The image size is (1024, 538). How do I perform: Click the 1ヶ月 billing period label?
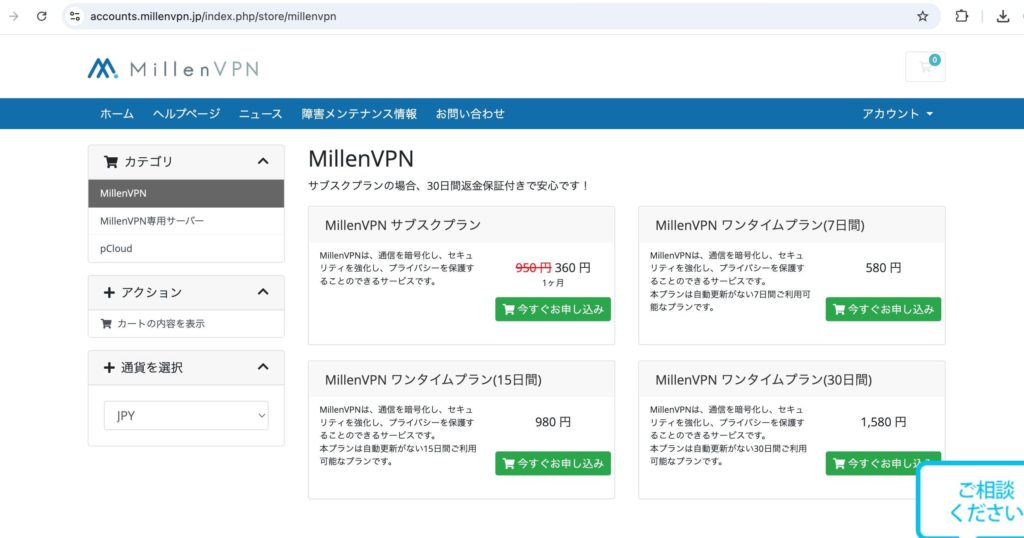pos(553,283)
